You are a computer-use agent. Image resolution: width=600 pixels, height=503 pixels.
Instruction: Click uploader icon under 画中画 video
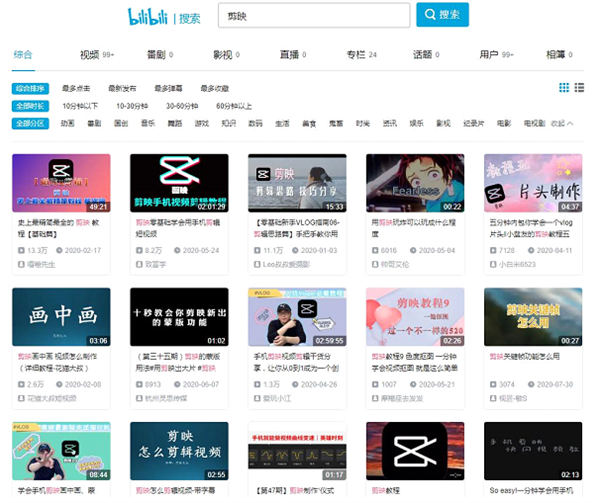(x=22, y=398)
